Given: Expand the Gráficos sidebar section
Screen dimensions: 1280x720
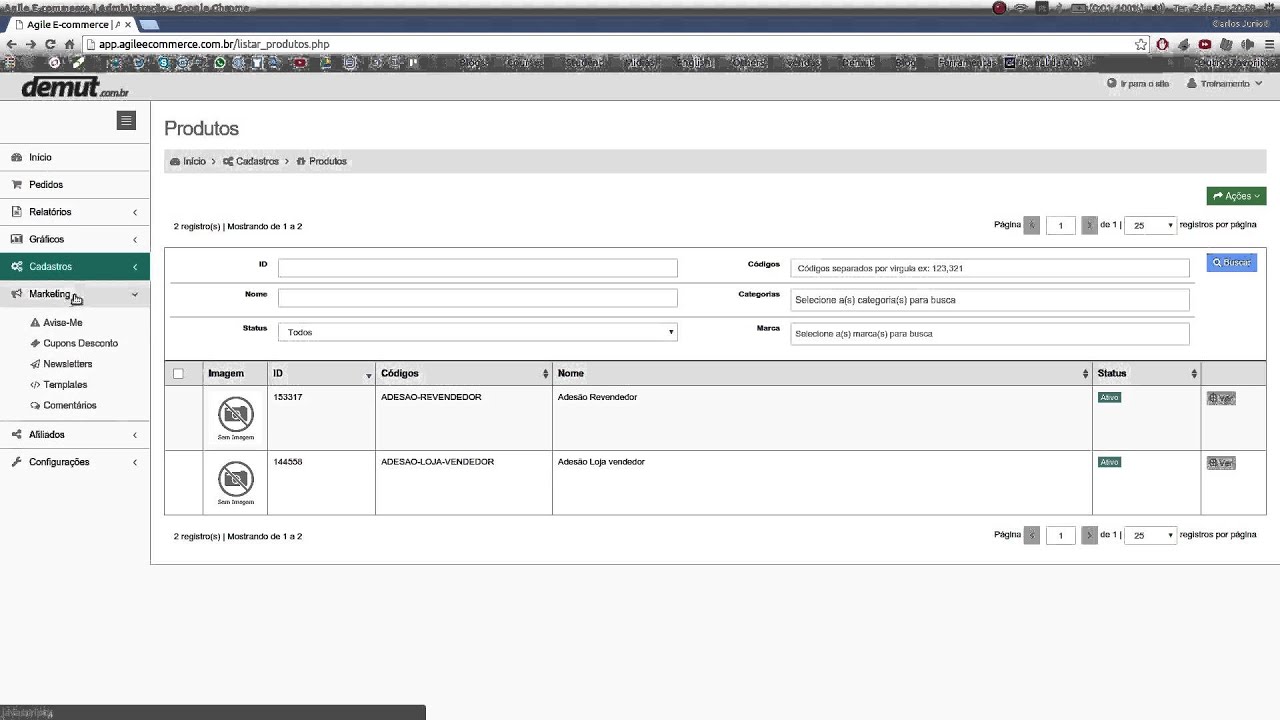Looking at the screenshot, I should coord(75,239).
